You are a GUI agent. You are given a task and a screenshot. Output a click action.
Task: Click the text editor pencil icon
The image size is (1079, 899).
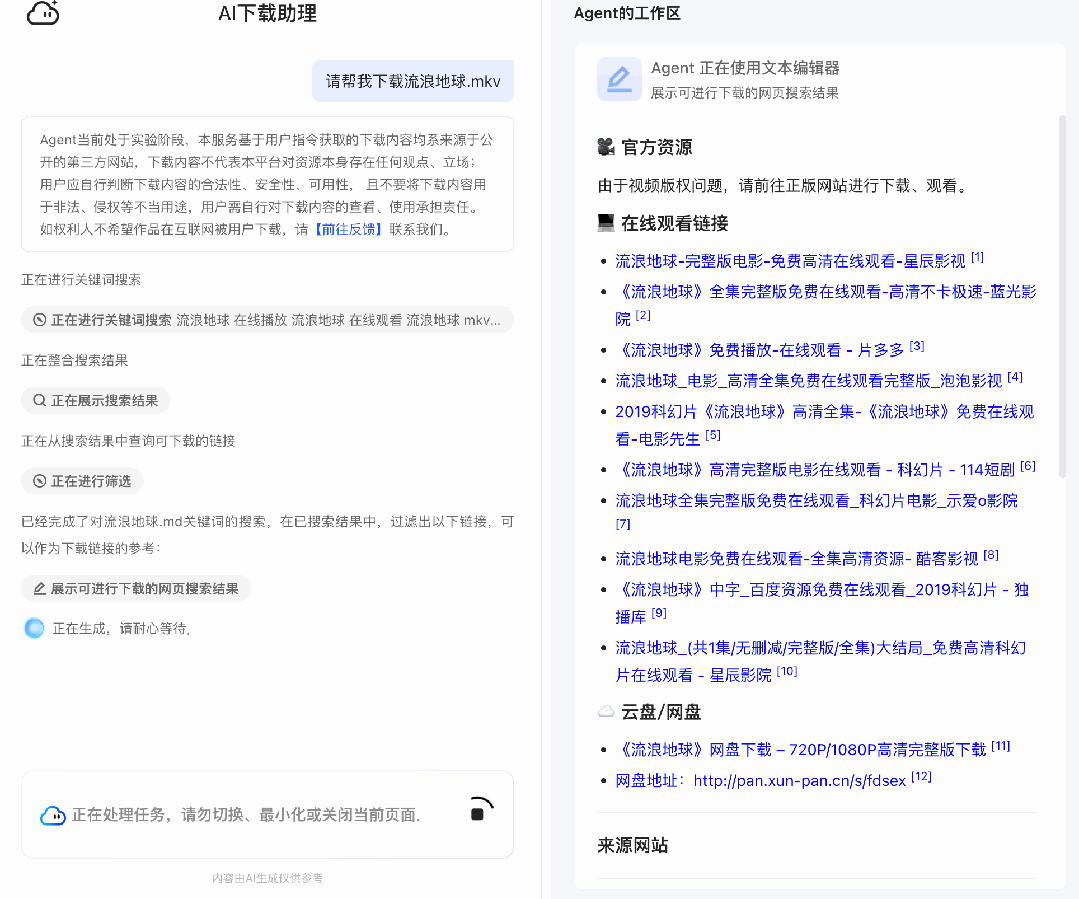(619, 79)
